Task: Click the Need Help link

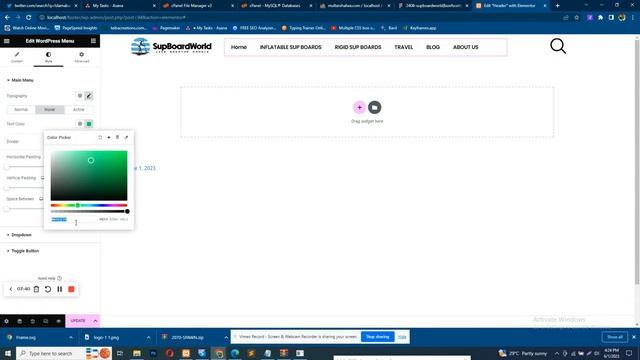Action: 49,278
